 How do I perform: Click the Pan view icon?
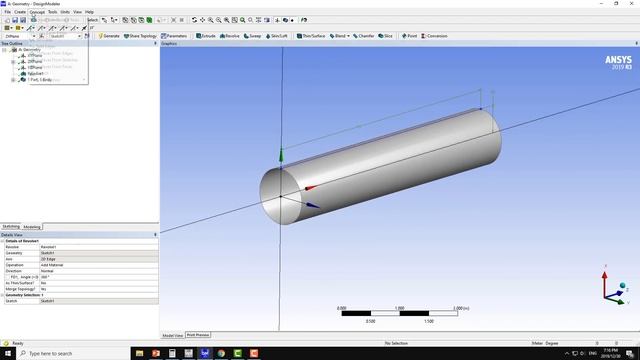pos(202,20)
